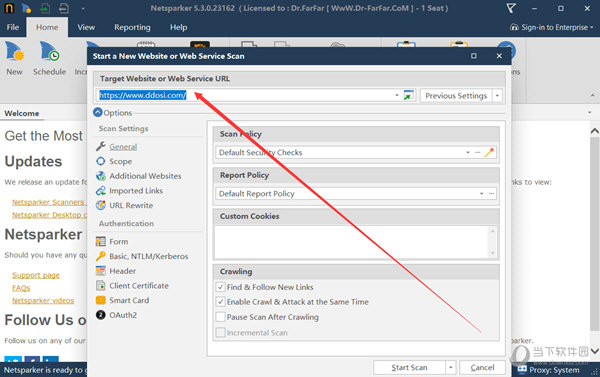Viewport: 600px width, 377px height.
Task: Click the Additional Websites globe icon
Action: click(x=101, y=176)
